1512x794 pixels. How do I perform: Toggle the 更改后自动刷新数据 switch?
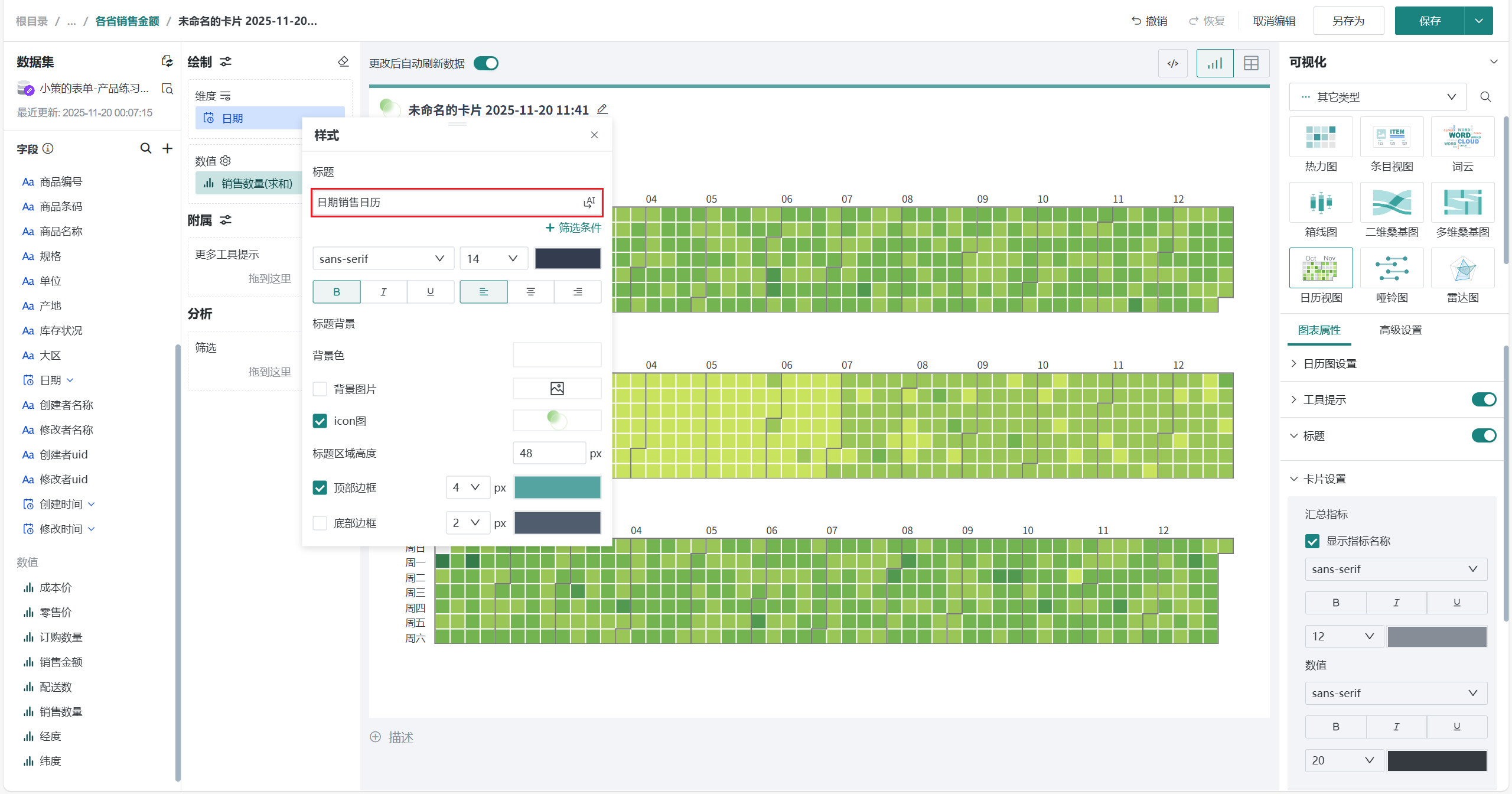(486, 63)
